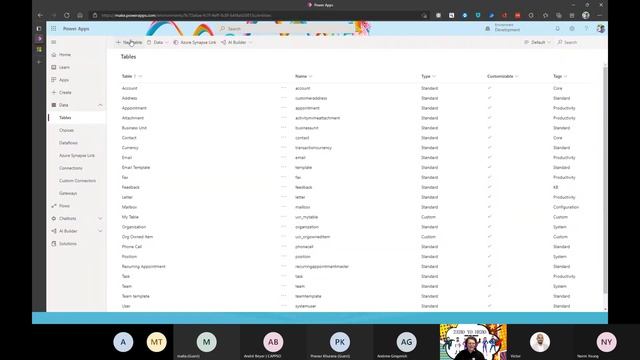Expand the AI Builder nav section
The height and width of the screenshot is (360, 640).
click(x=100, y=231)
